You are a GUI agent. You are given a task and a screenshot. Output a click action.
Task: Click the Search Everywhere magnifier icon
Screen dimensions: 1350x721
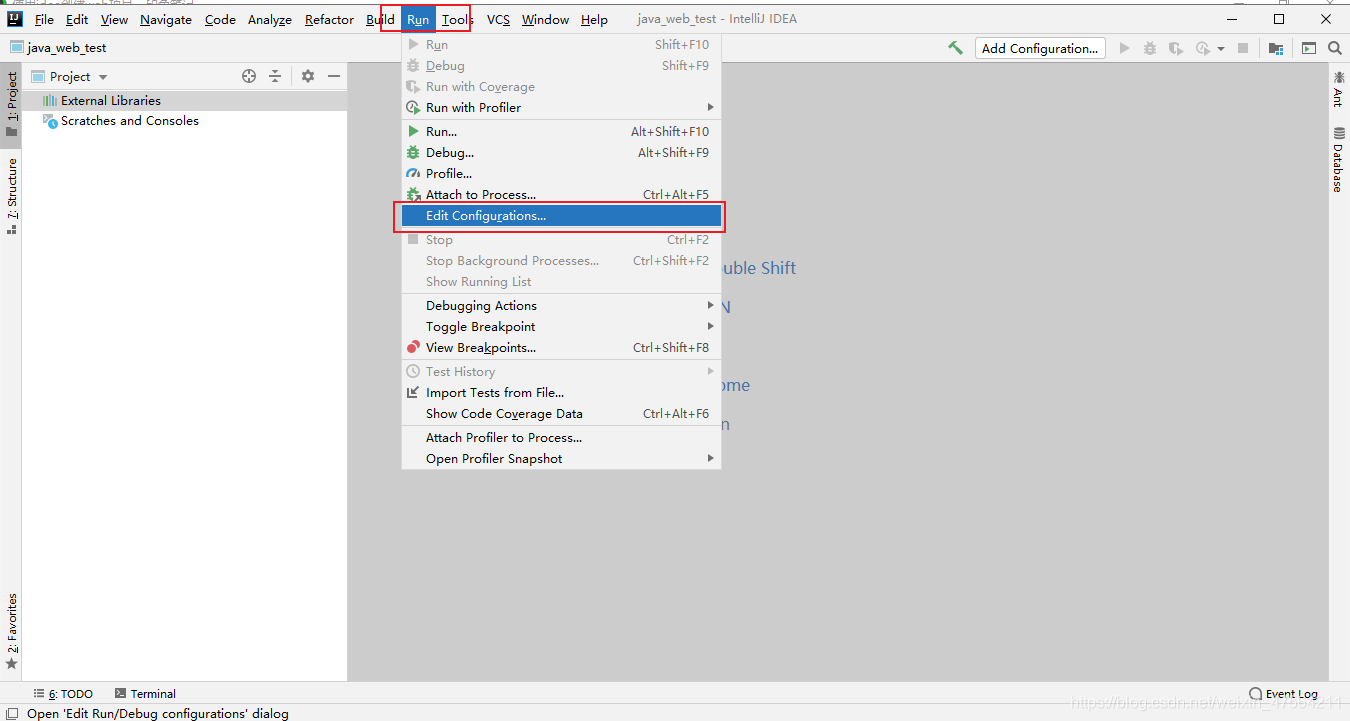pos(1335,48)
